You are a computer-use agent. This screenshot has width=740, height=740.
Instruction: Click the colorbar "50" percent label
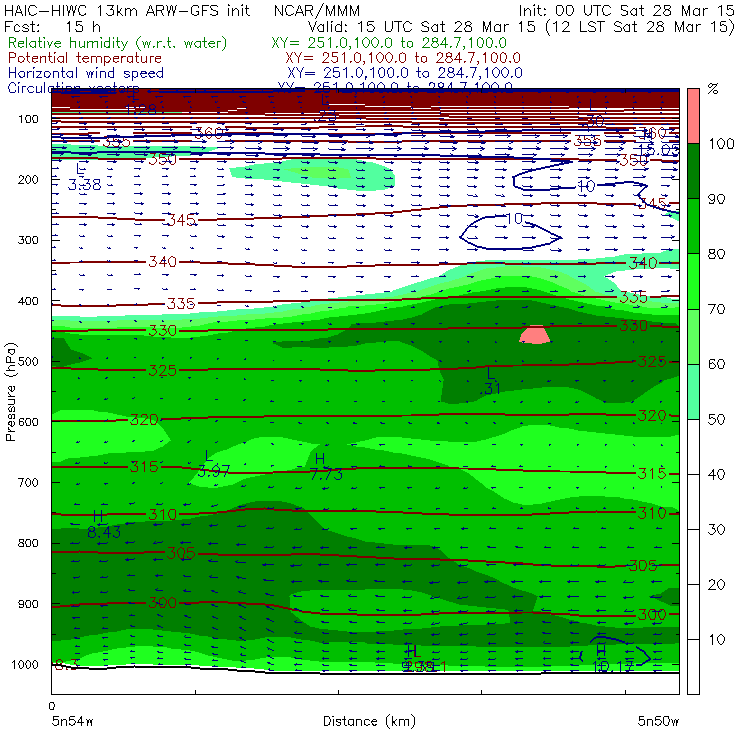(x=716, y=419)
